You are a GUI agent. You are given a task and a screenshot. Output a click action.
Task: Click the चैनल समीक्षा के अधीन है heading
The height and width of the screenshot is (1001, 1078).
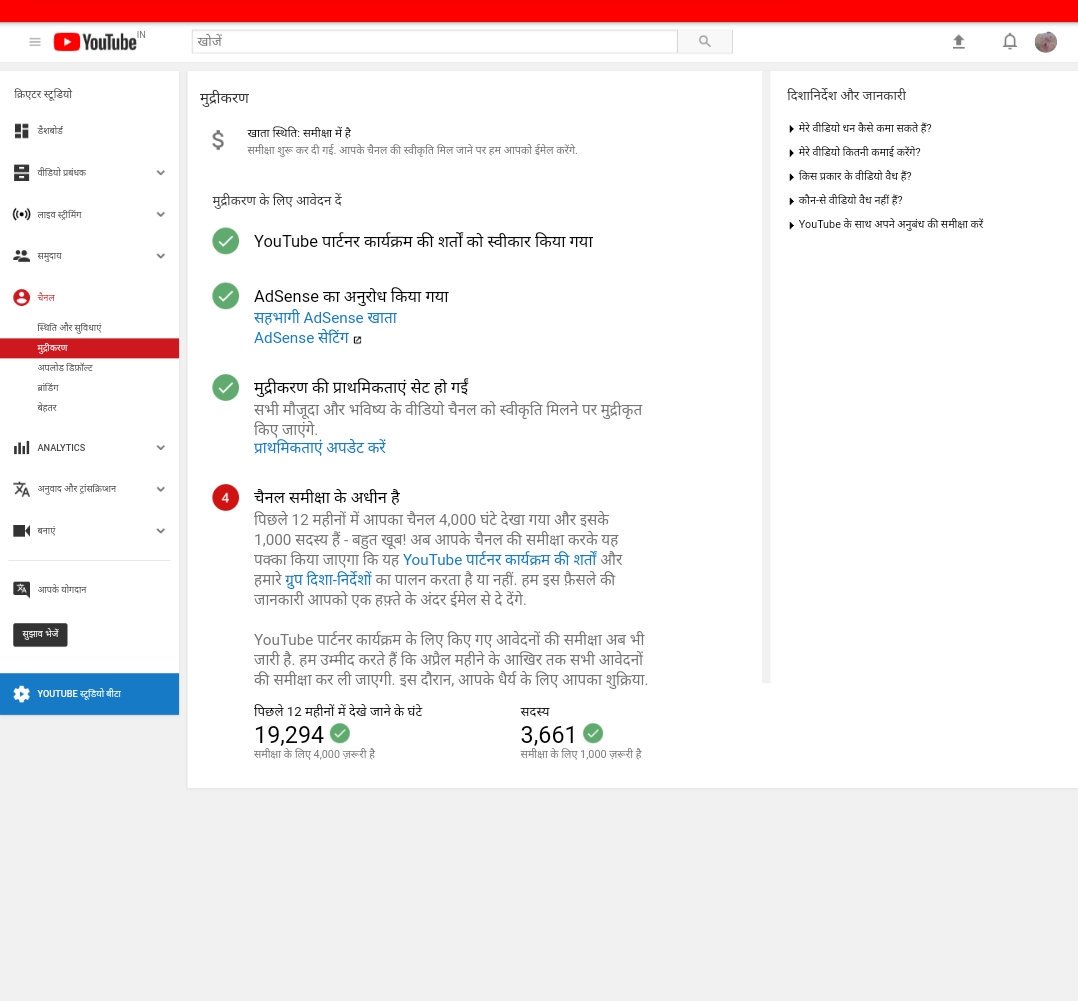(x=327, y=497)
